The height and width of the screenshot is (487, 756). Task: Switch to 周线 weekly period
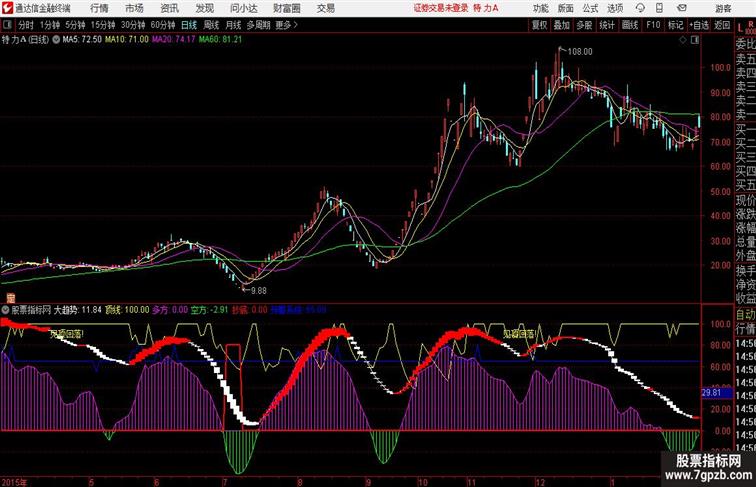click(x=211, y=24)
